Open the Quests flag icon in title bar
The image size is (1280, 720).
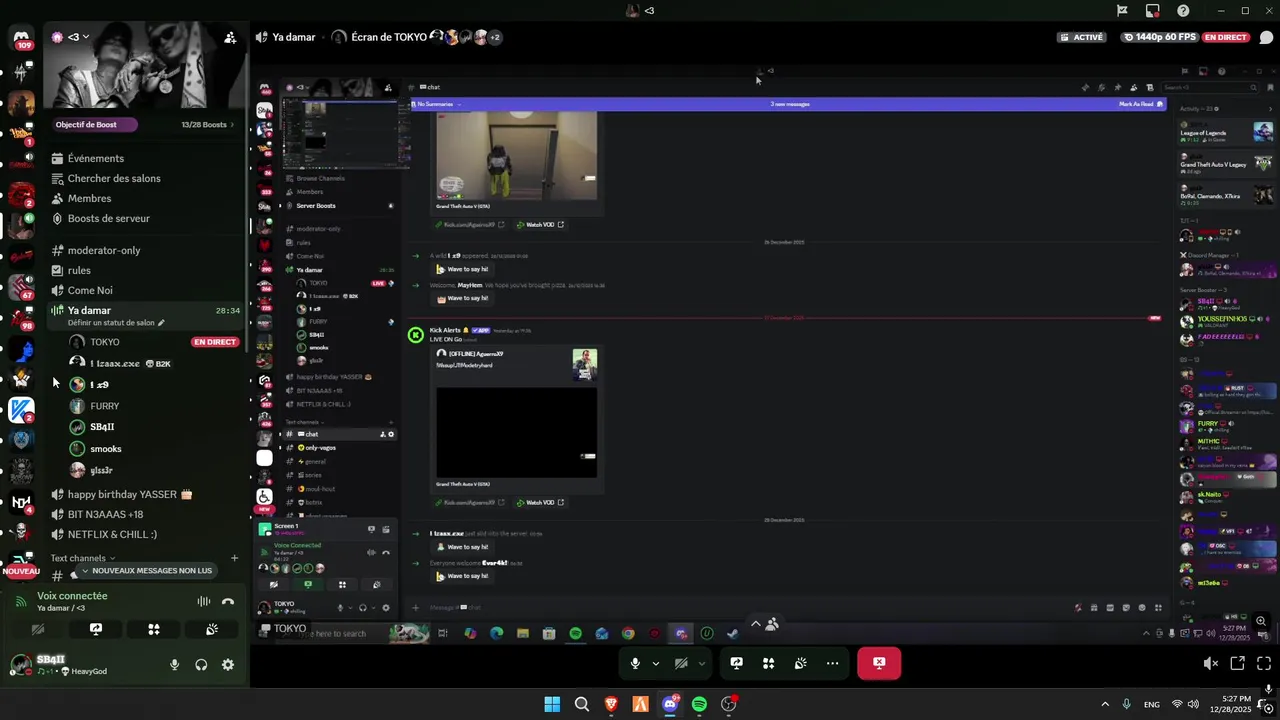point(1122,11)
